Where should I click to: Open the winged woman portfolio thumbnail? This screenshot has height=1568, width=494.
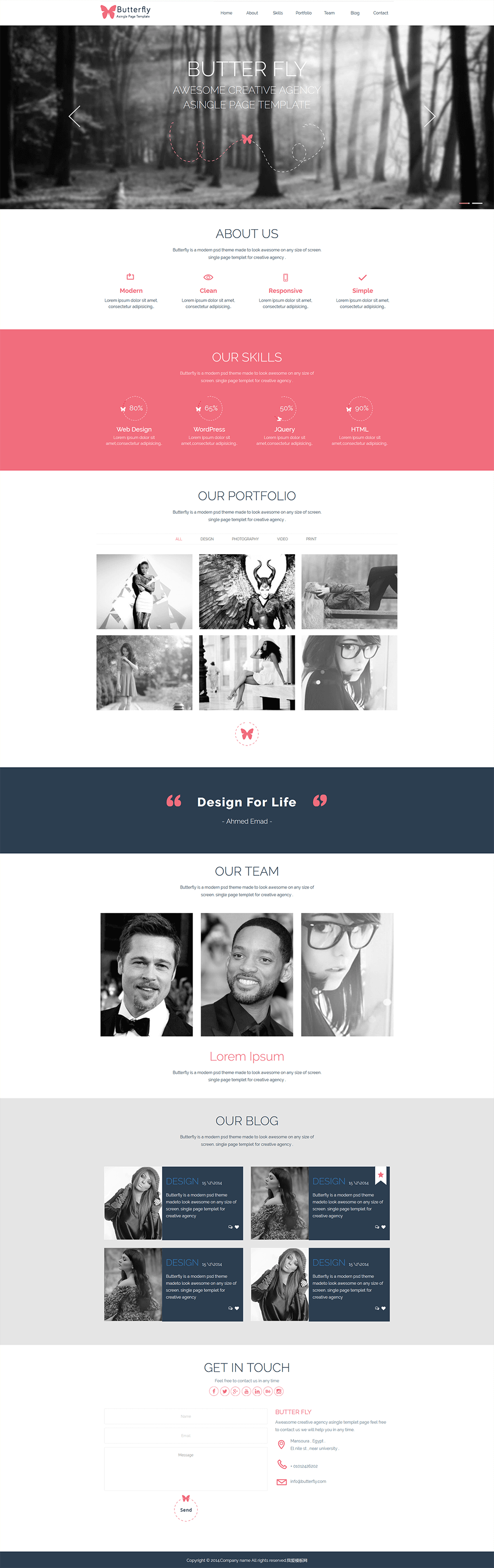click(247, 592)
